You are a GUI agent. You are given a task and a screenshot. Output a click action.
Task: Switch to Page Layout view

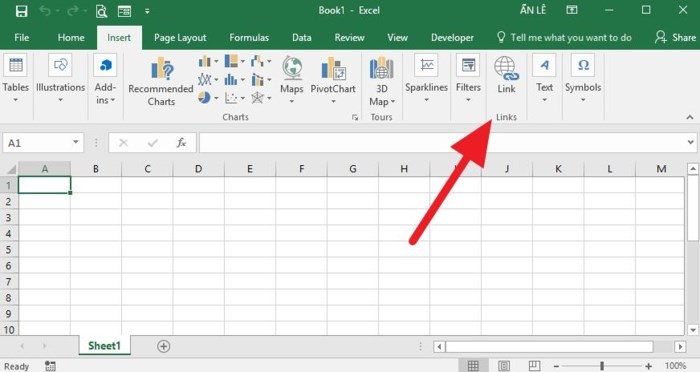coord(504,366)
